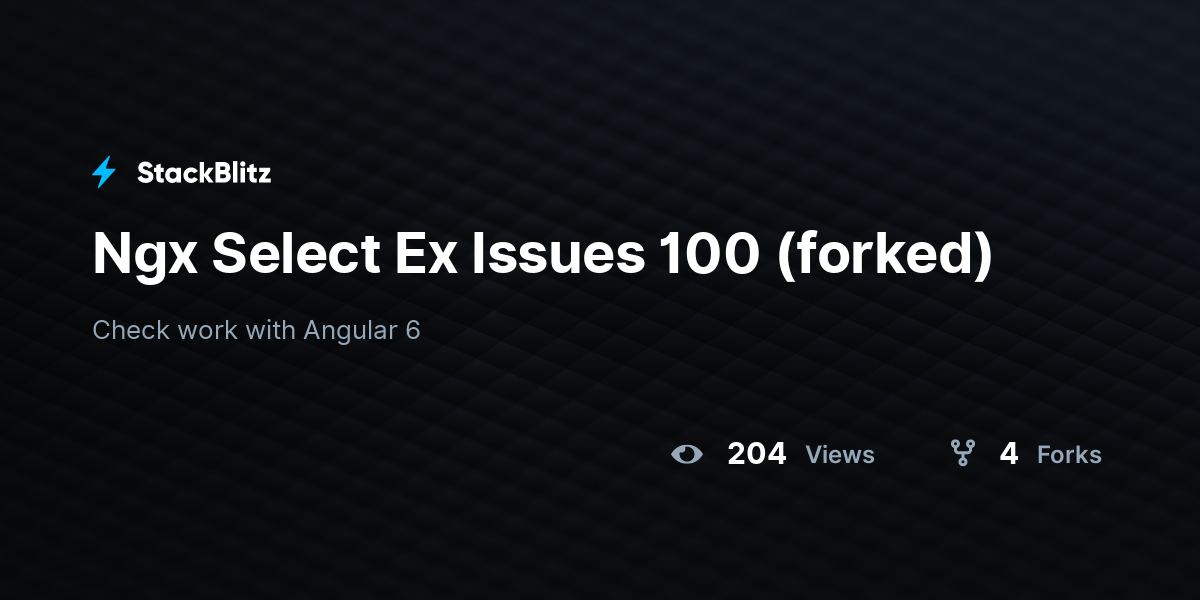Click the "Check work with" description text

pyautogui.click(x=194, y=330)
